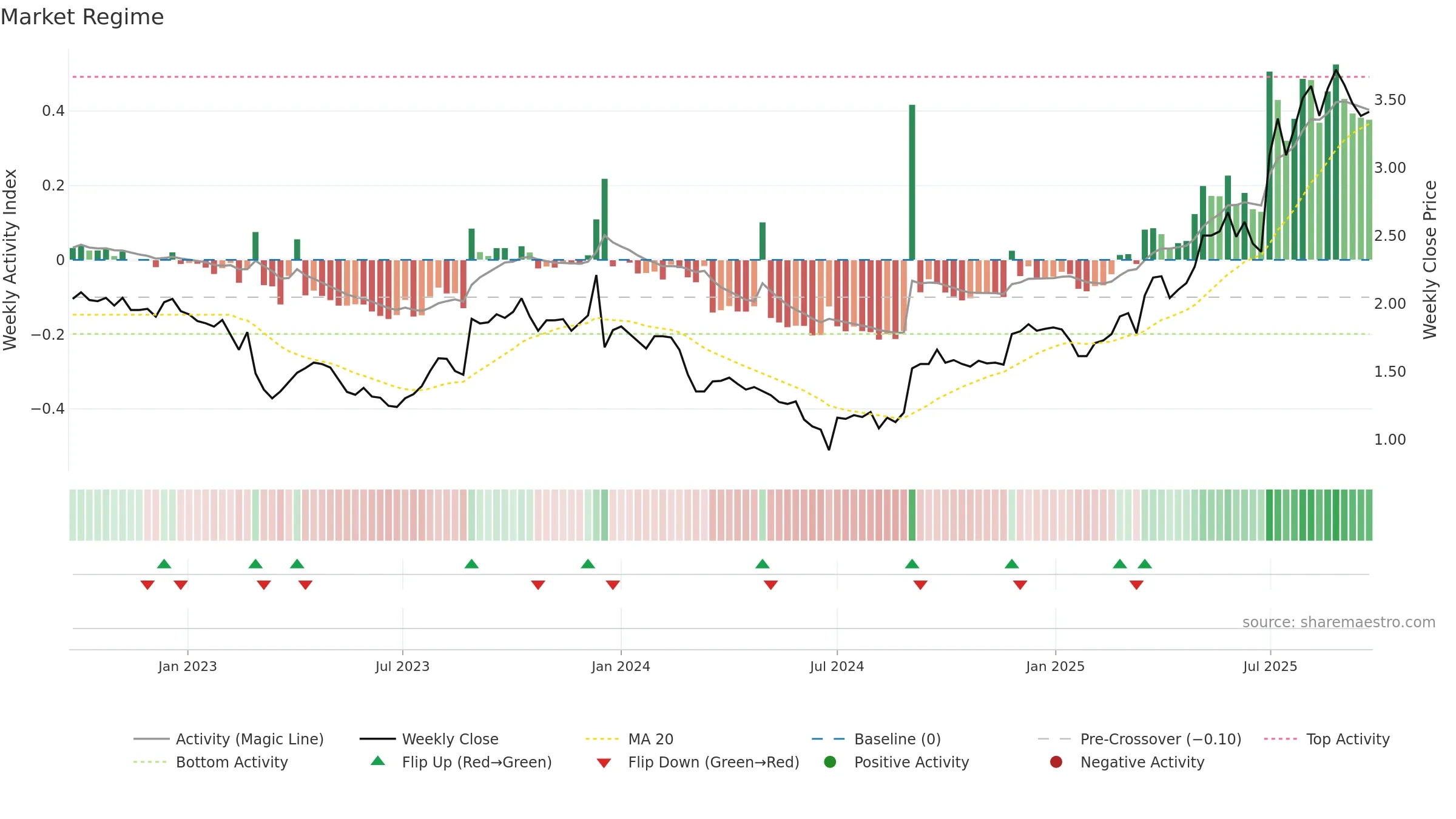Click the tall green activity bar after Jul 2024
1456x819 pixels.
(912, 182)
